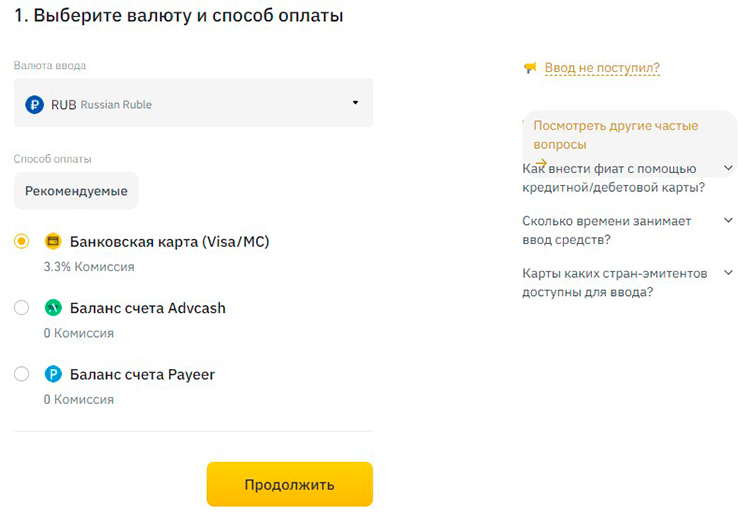Select the Баланс счета Advcash radio option

22,308
